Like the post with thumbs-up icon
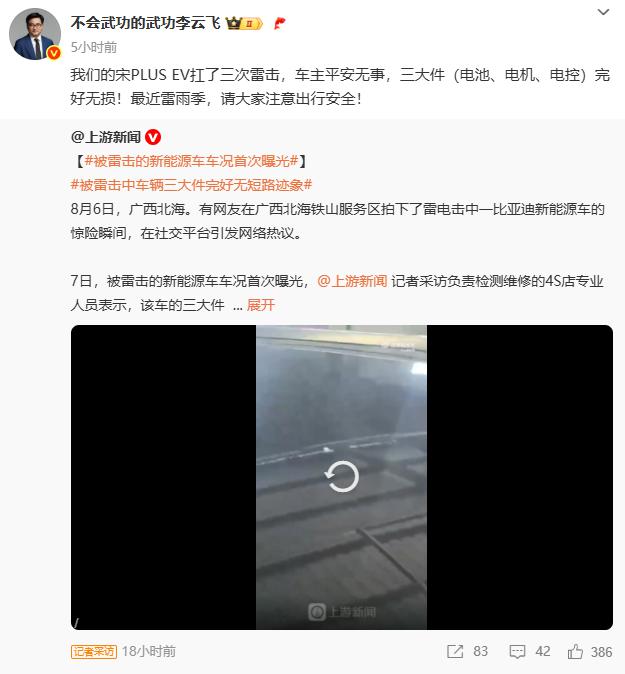 [575, 652]
